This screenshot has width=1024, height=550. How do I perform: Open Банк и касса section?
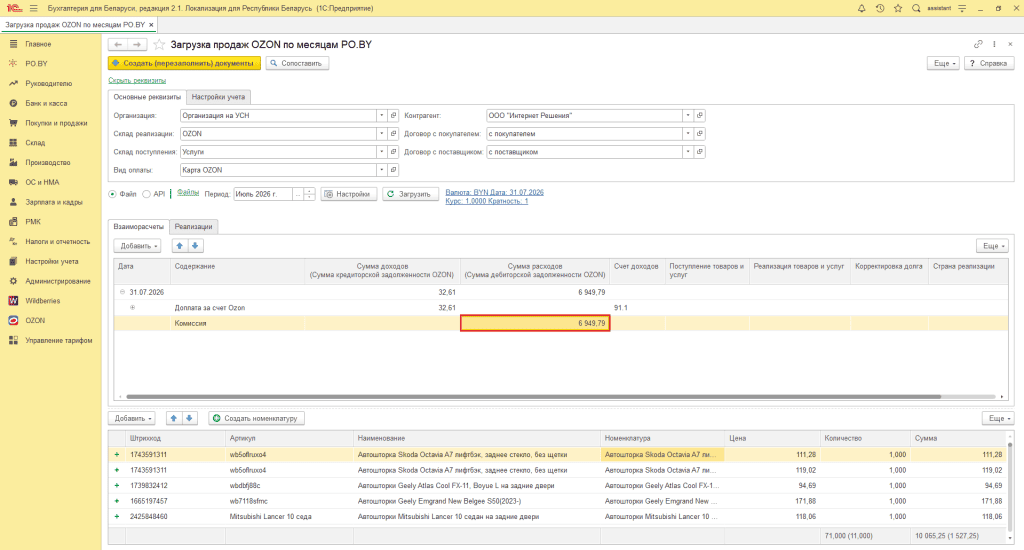[46, 103]
